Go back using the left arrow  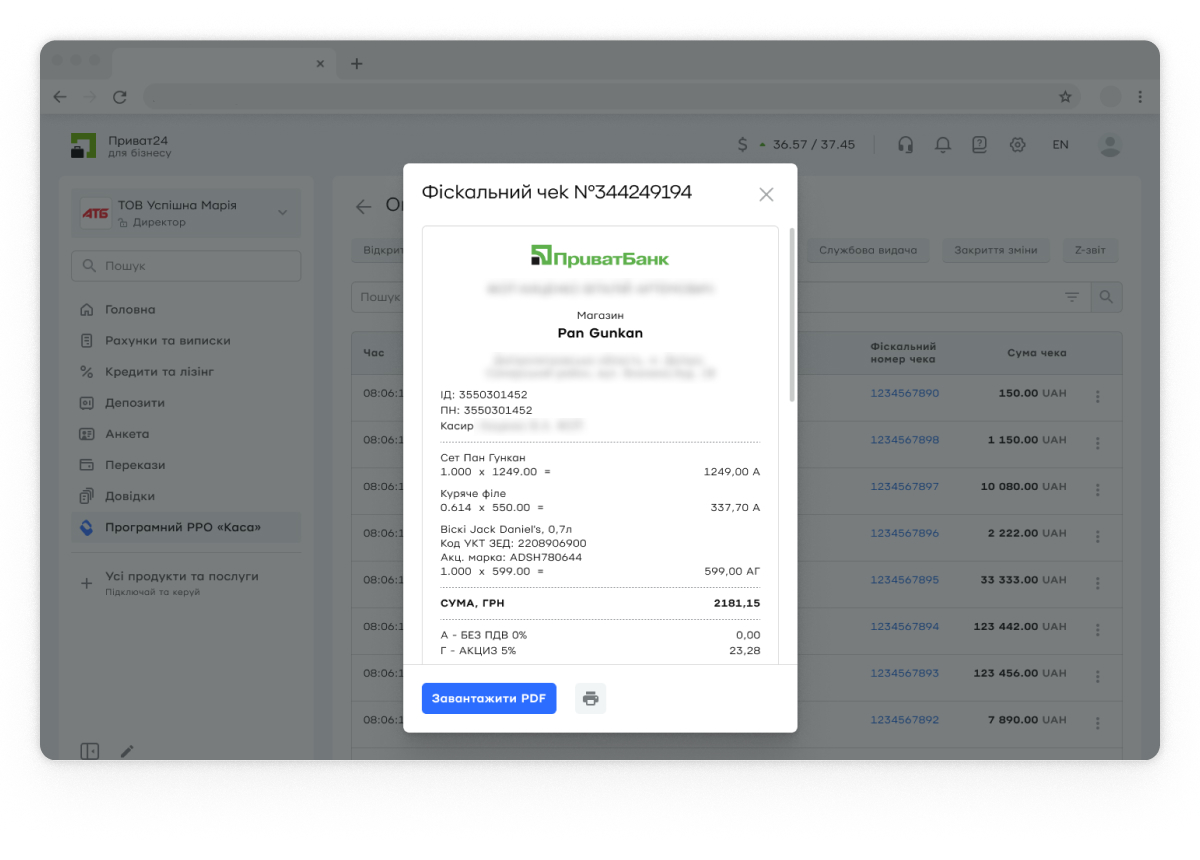tap(364, 207)
